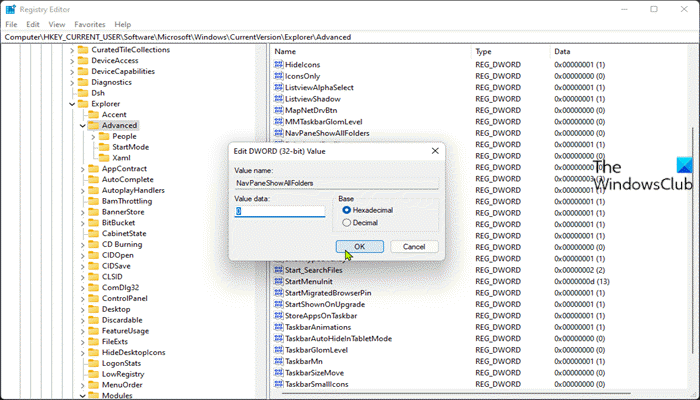Select the HideDesktopIcons tree key
Screen dimensions: 700x400
click(133, 353)
